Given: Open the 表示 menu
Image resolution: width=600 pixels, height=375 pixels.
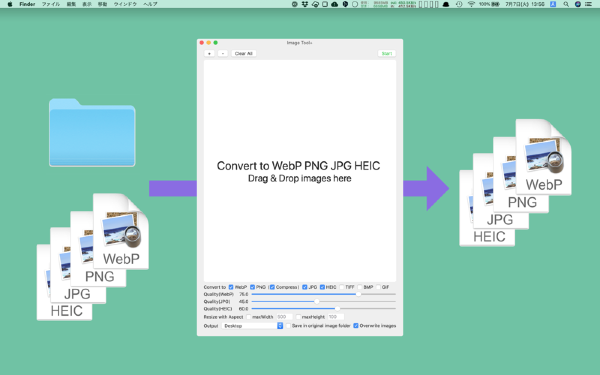Looking at the screenshot, I should [x=87, y=4].
